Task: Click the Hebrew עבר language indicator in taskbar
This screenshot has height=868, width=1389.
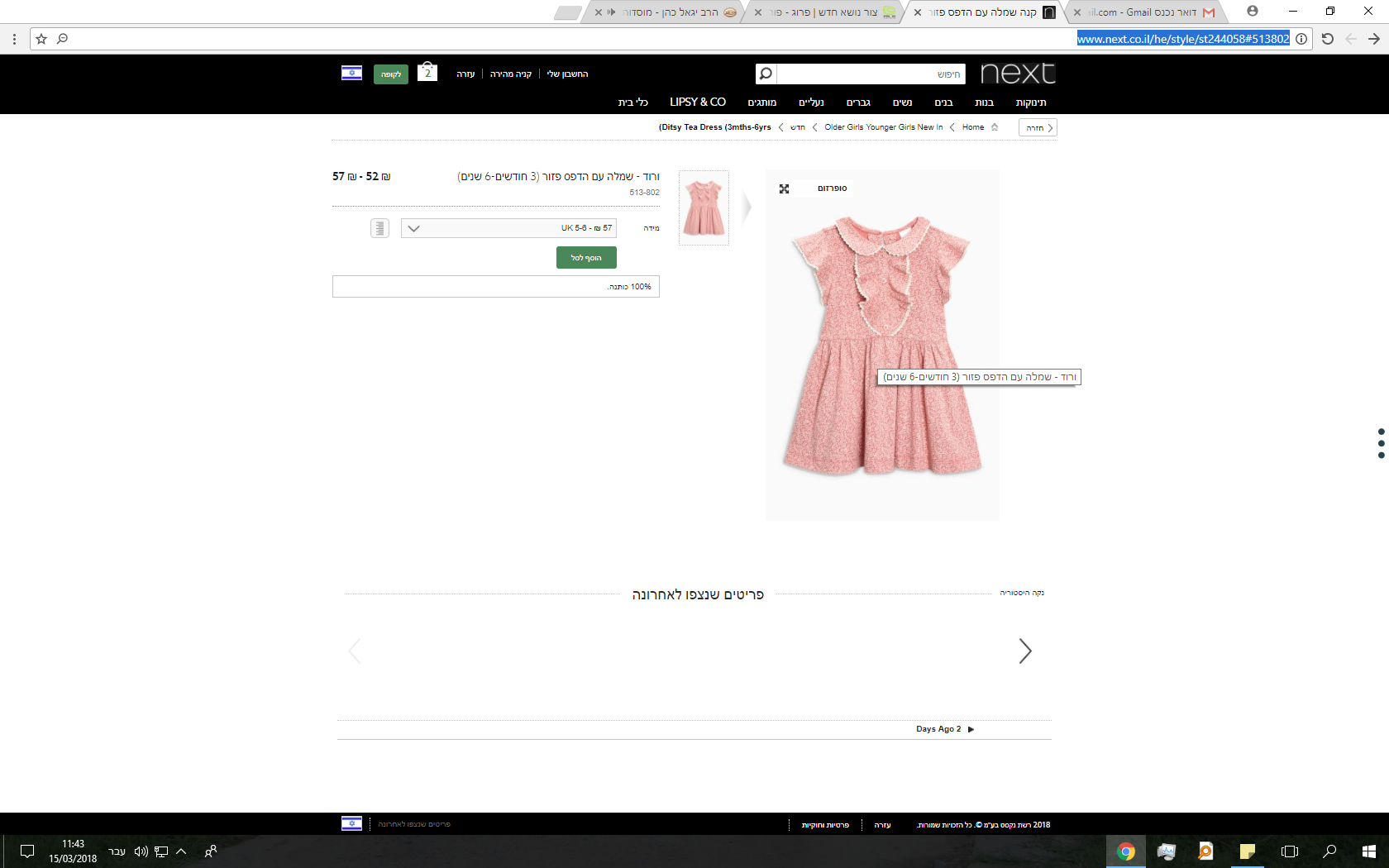Action: pos(117,851)
